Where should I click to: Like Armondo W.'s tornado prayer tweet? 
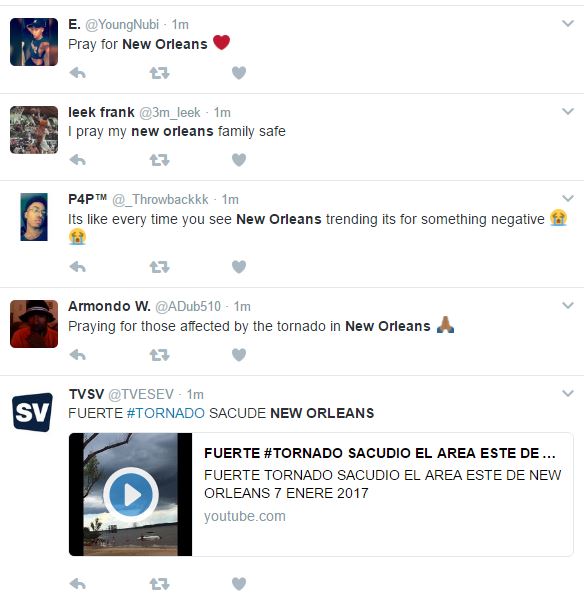tap(239, 355)
